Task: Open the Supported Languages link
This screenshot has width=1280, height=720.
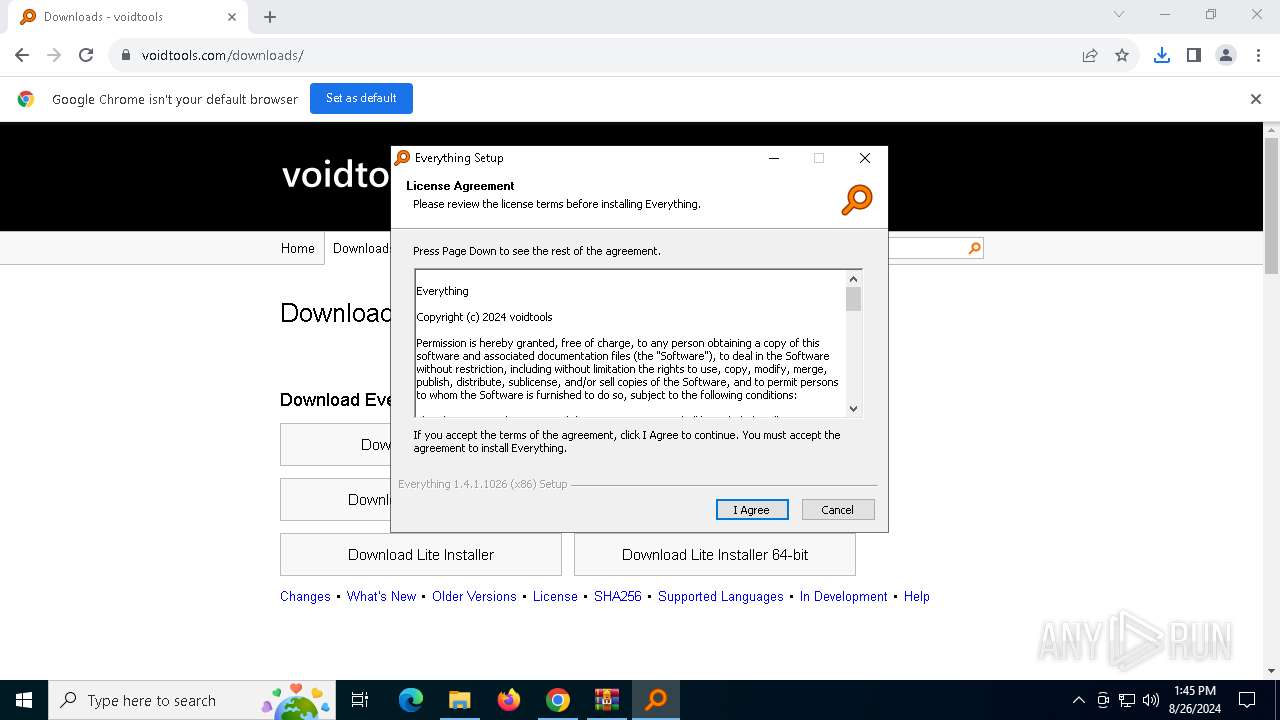Action: (x=721, y=596)
